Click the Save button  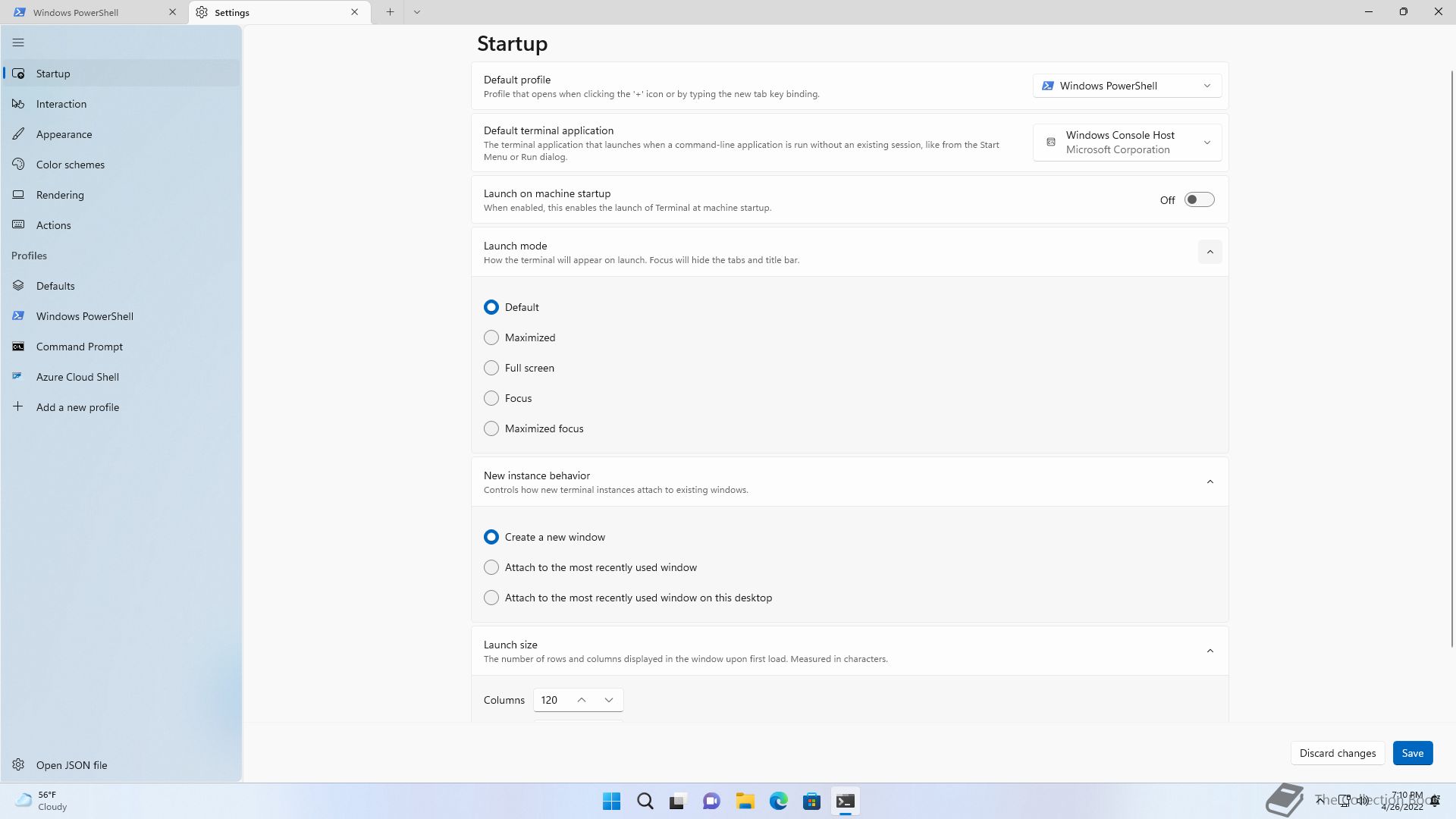(x=1413, y=753)
